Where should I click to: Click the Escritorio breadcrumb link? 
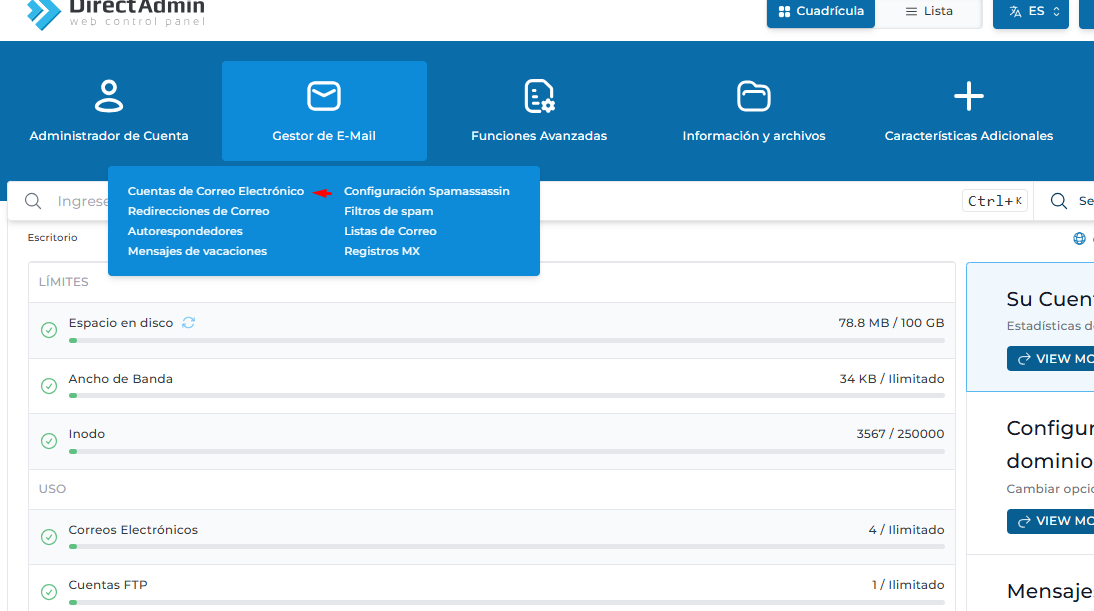[52, 238]
